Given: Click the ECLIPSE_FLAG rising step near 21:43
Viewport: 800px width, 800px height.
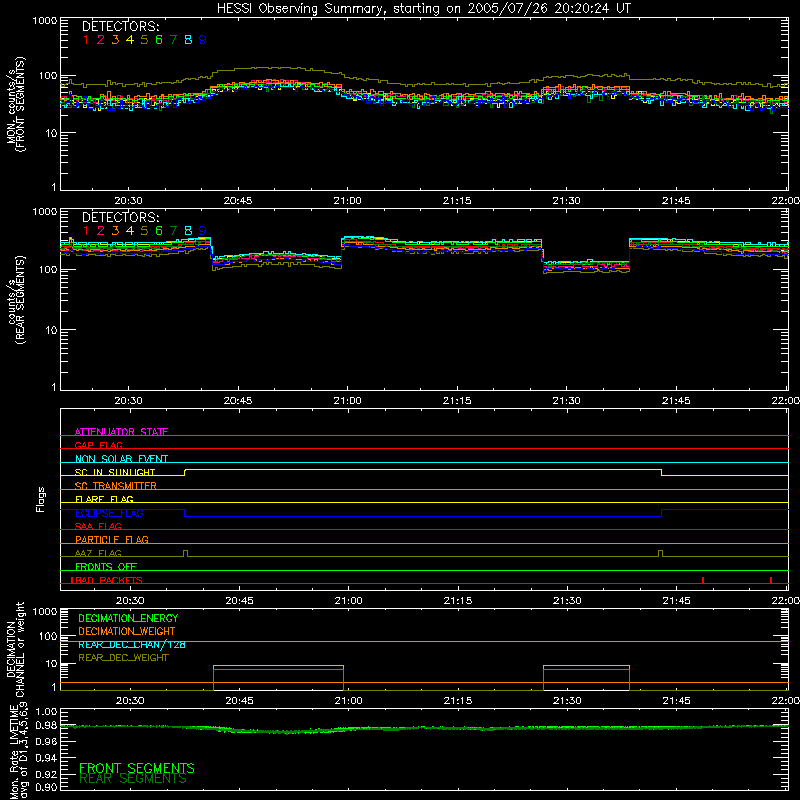Looking at the screenshot, I should 662,513.
